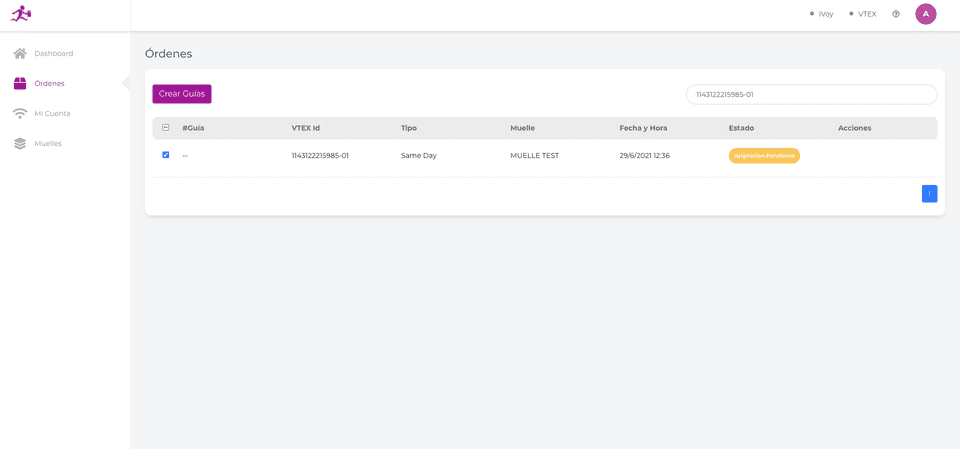Go to Mi Cuenta menu item

(52, 113)
